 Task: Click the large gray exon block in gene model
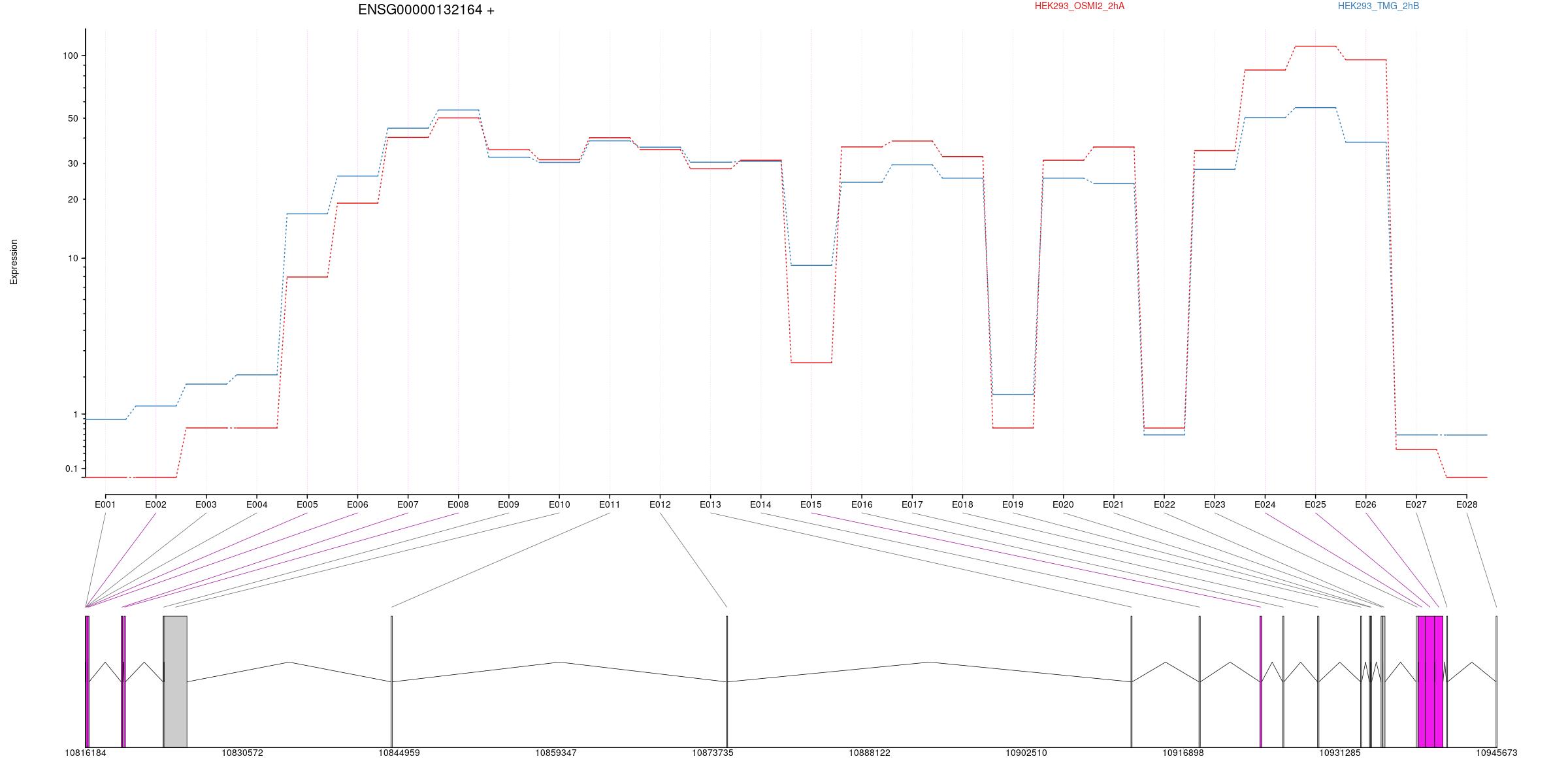176,681
